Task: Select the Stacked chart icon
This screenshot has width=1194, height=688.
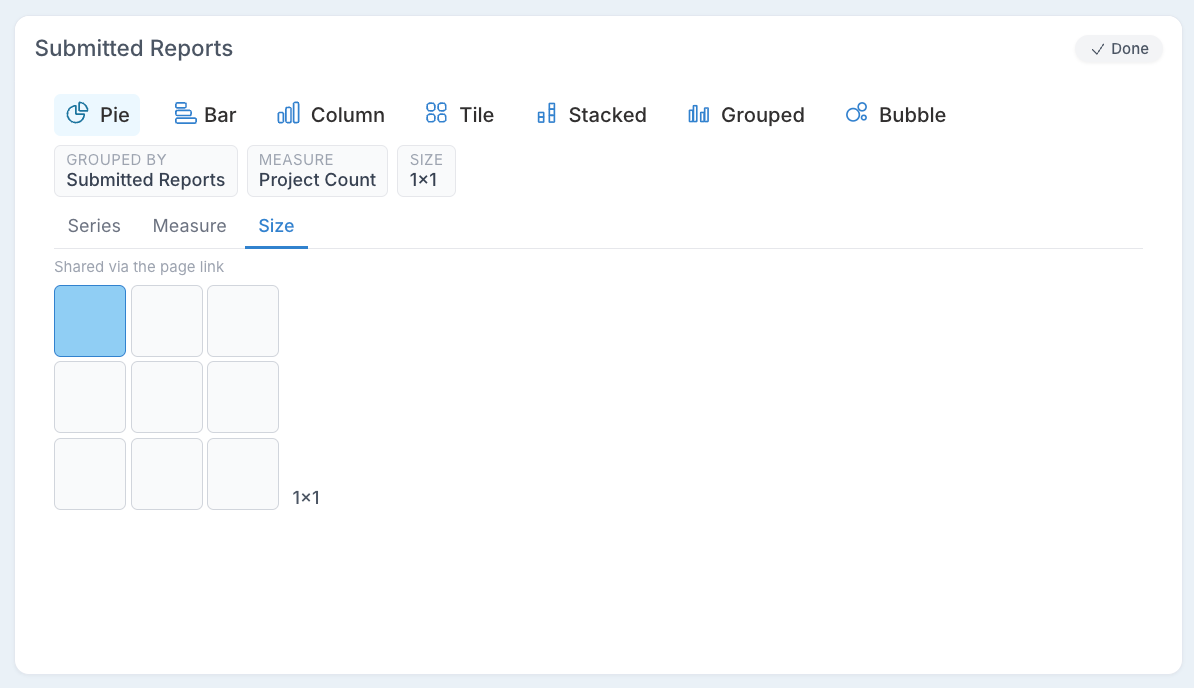Action: point(547,114)
